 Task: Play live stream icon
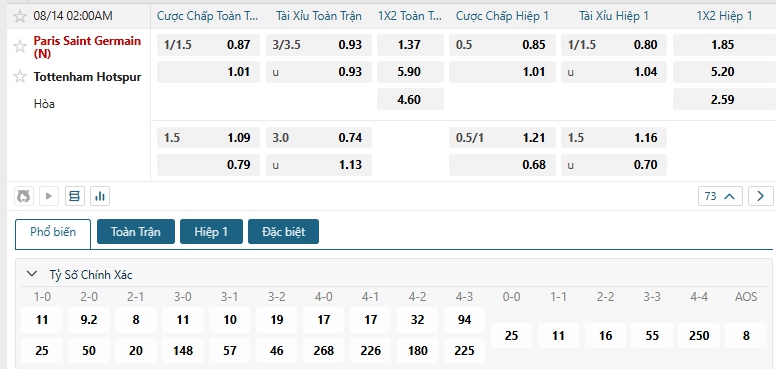point(49,196)
